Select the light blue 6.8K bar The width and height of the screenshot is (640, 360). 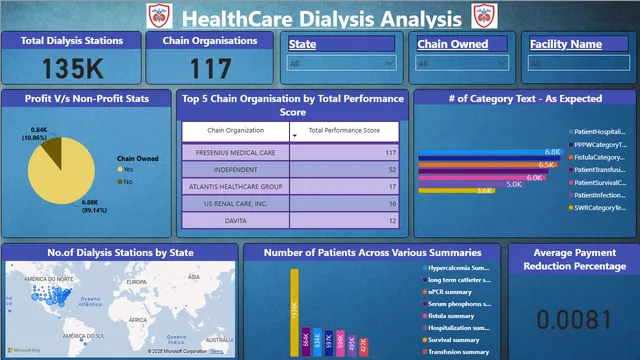click(491, 152)
